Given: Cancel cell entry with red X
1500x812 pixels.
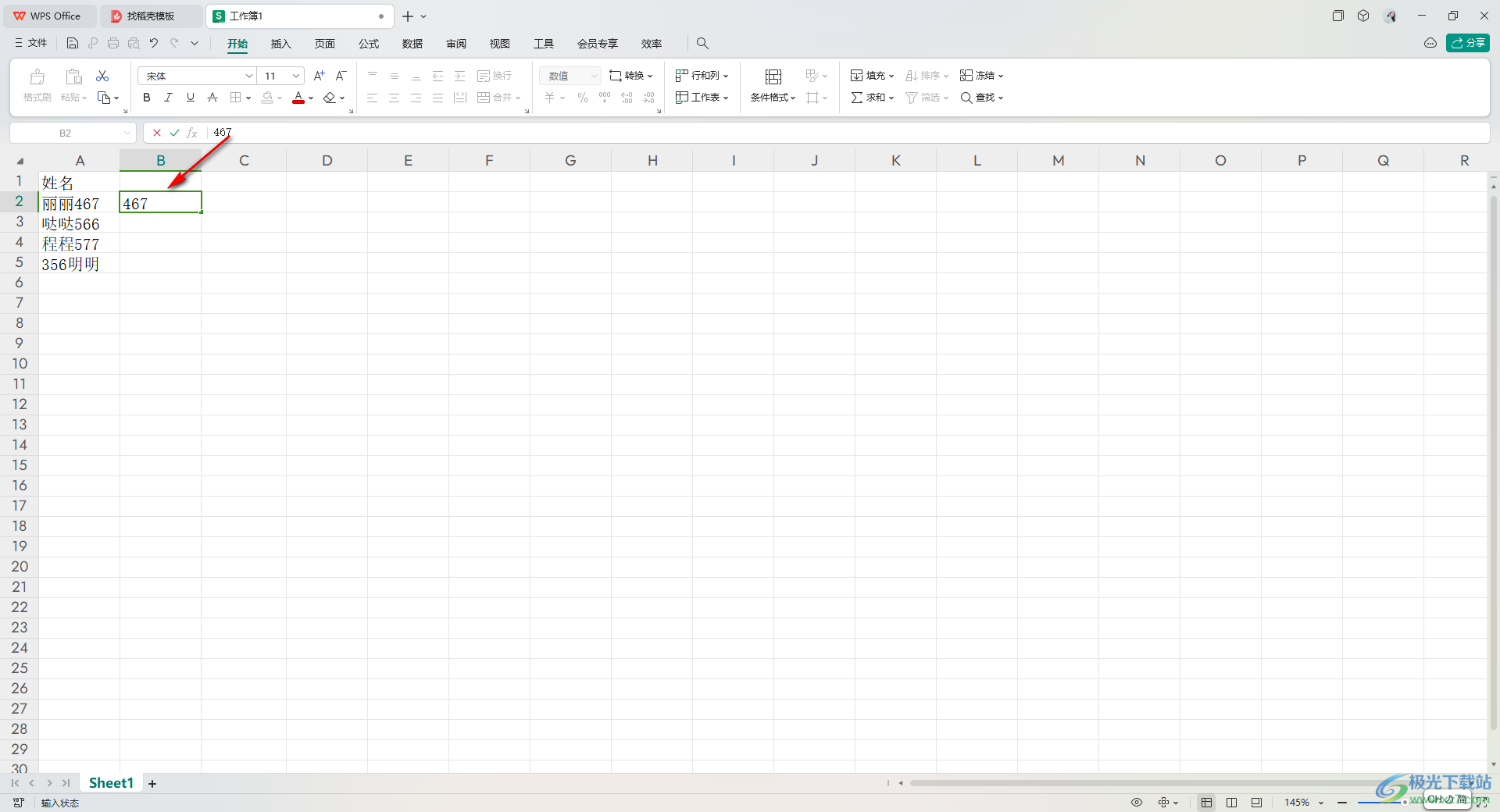Looking at the screenshot, I should (157, 133).
